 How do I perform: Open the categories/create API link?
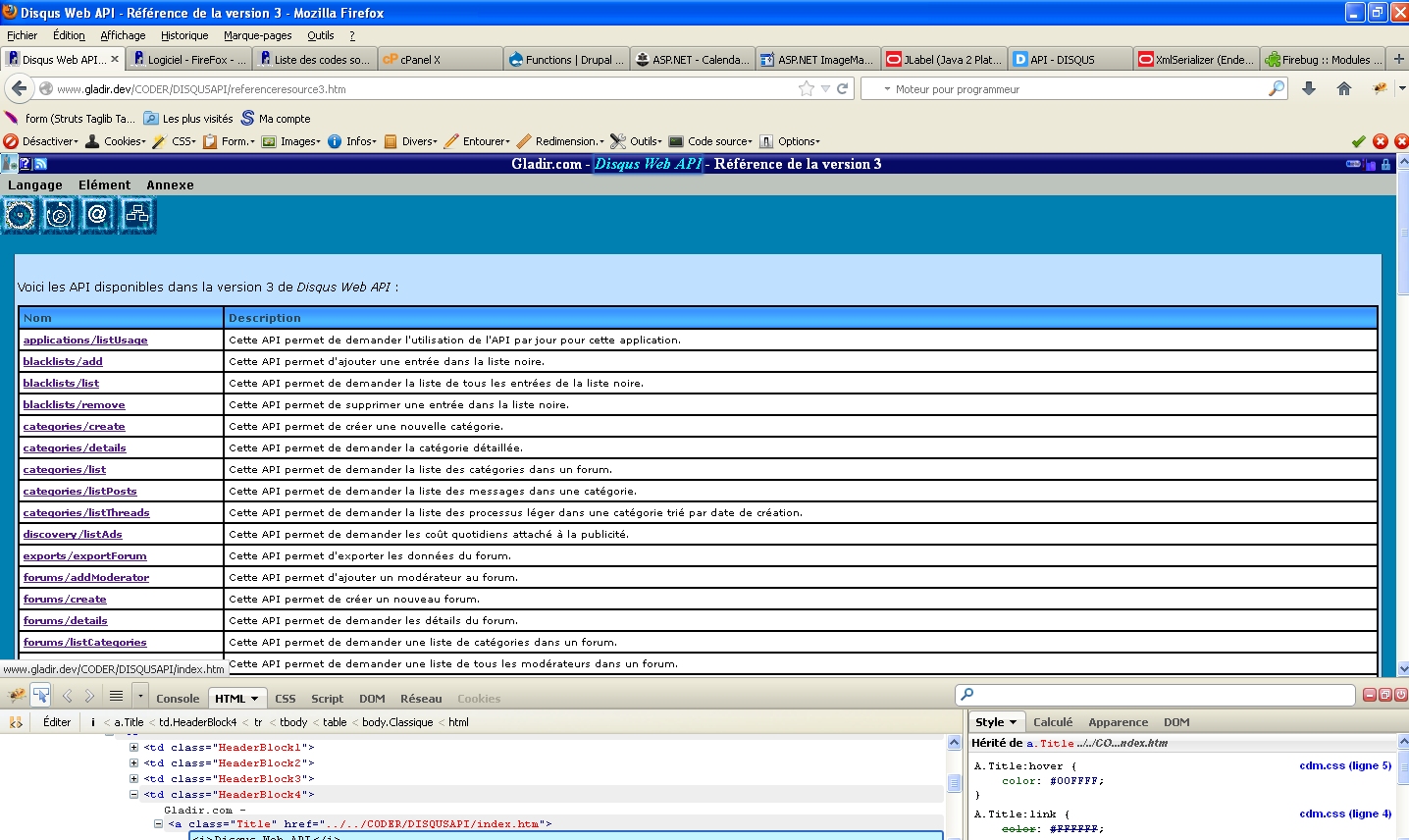74,426
